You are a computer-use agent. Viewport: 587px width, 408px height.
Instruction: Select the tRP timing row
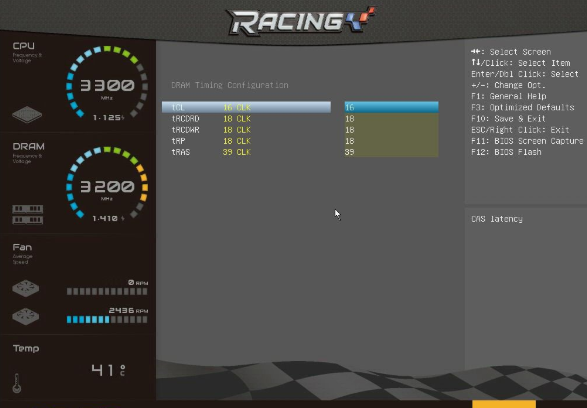pos(246,141)
